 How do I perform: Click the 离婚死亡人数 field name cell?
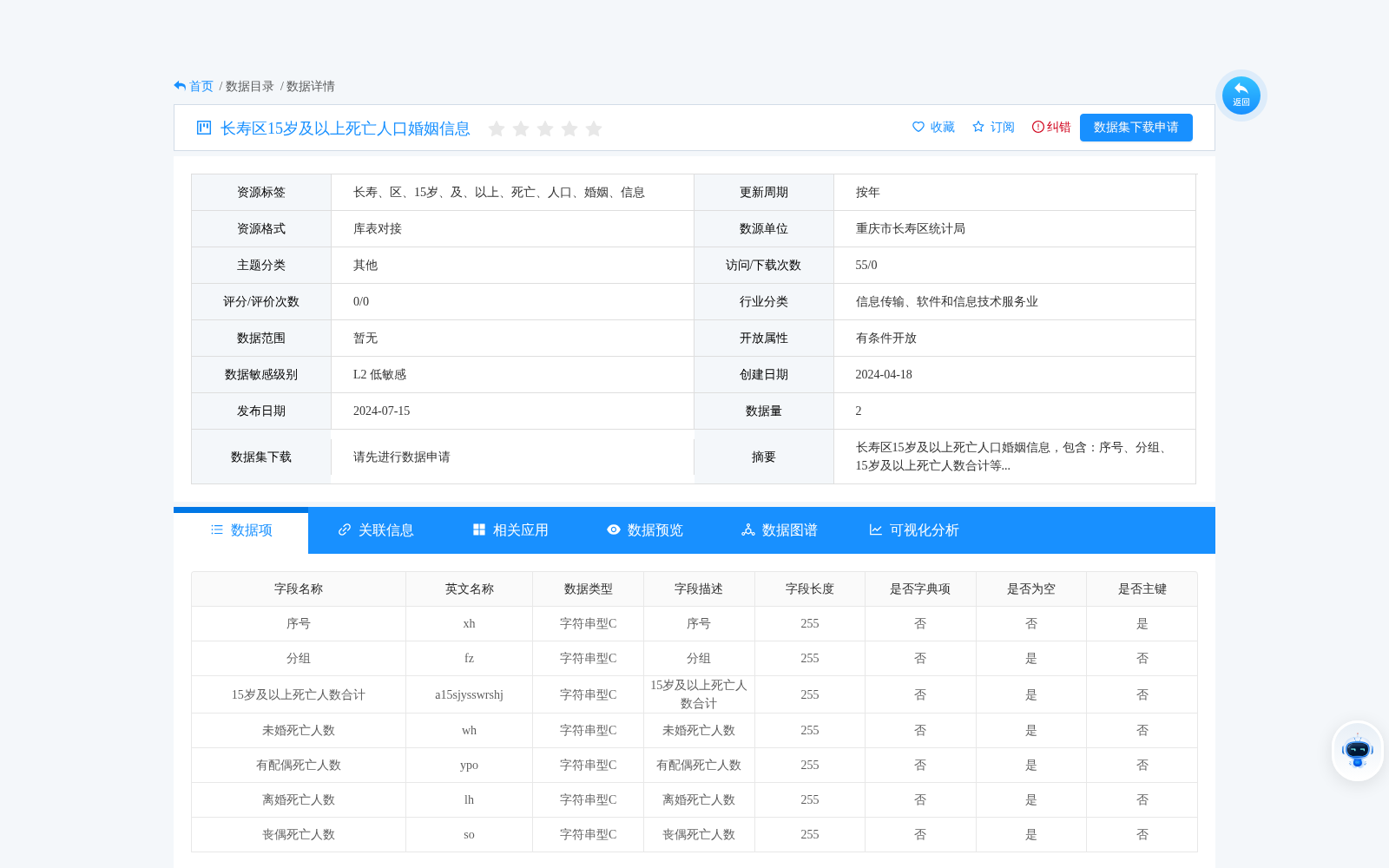299,799
